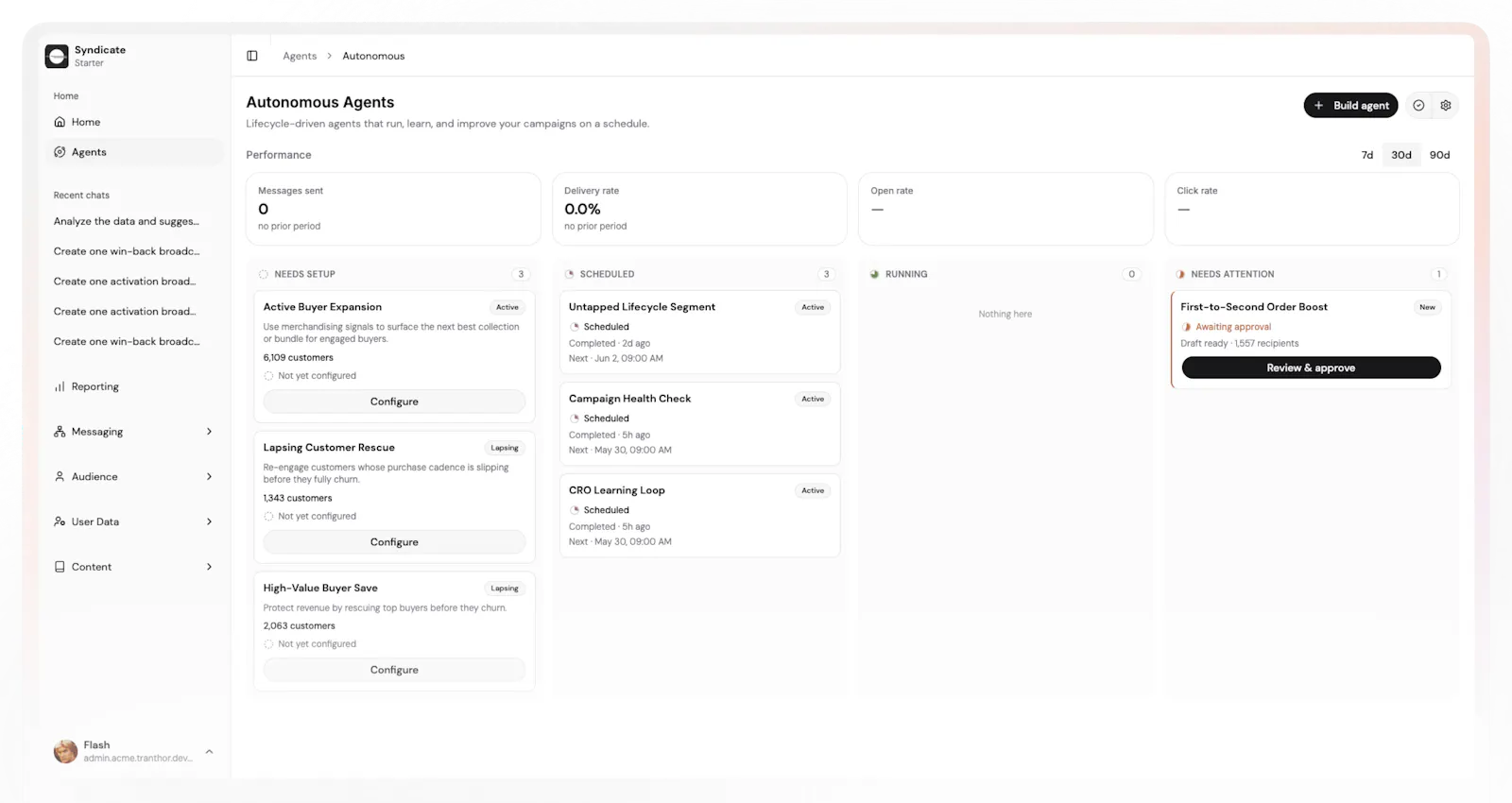Click the Scheduled column status icon
Image resolution: width=1512 pixels, height=803 pixels.
(x=570, y=274)
